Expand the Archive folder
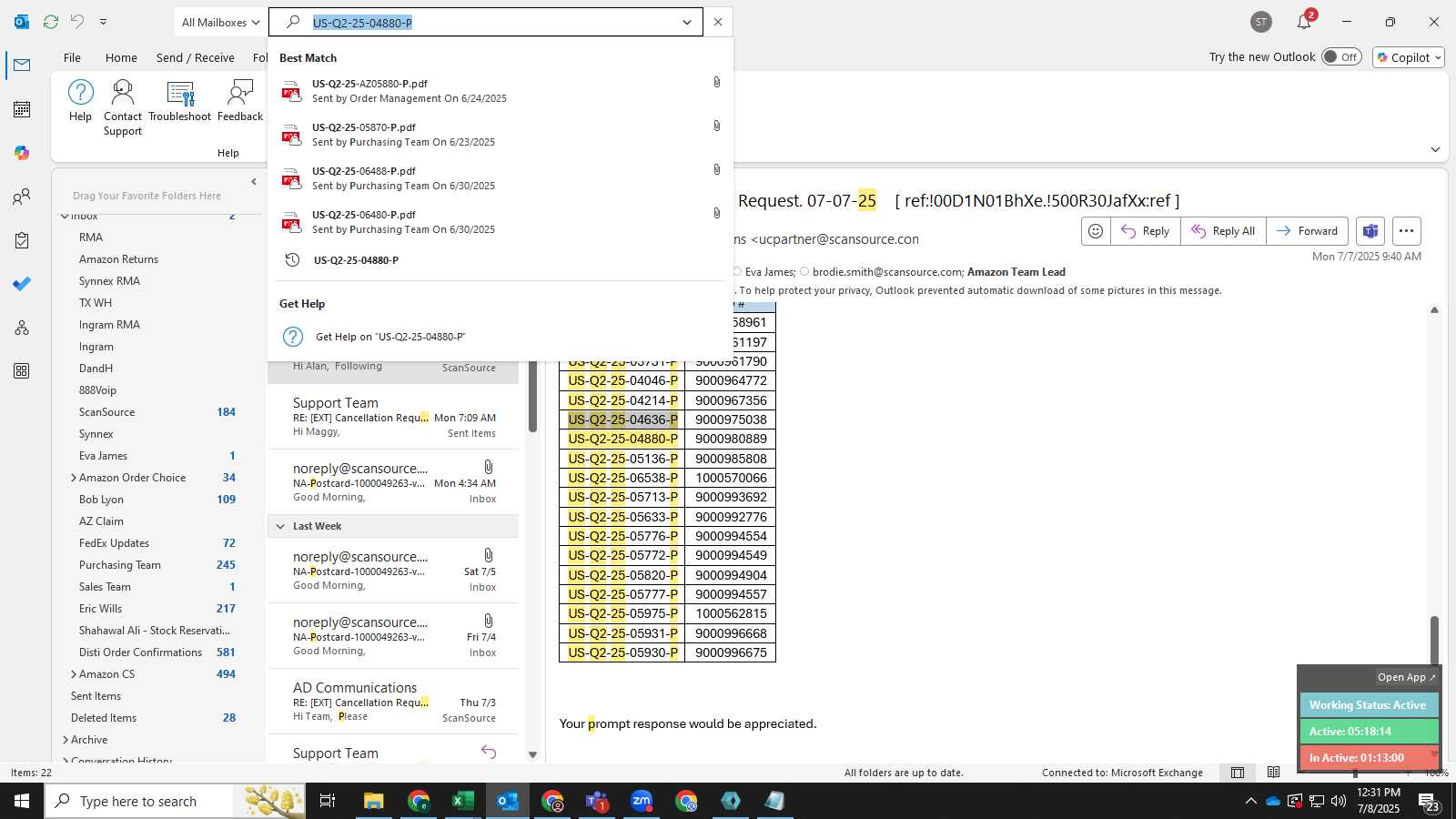Screen dimensions: 1456x819 [66, 740]
